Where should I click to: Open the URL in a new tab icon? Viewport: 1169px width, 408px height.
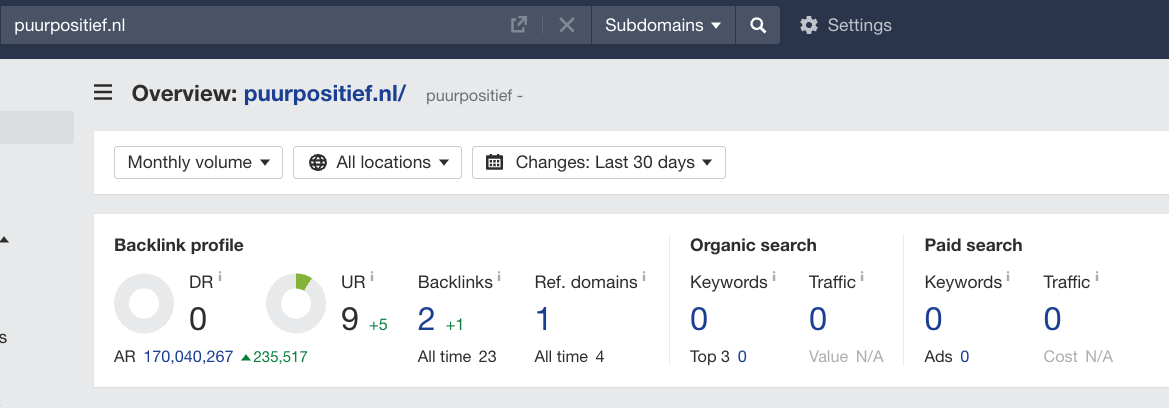[x=518, y=25]
